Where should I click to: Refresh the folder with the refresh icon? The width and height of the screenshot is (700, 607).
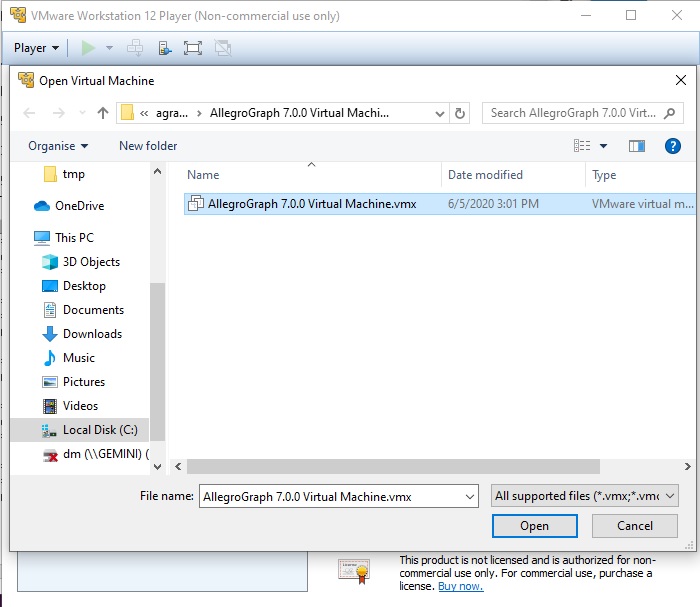coord(459,113)
